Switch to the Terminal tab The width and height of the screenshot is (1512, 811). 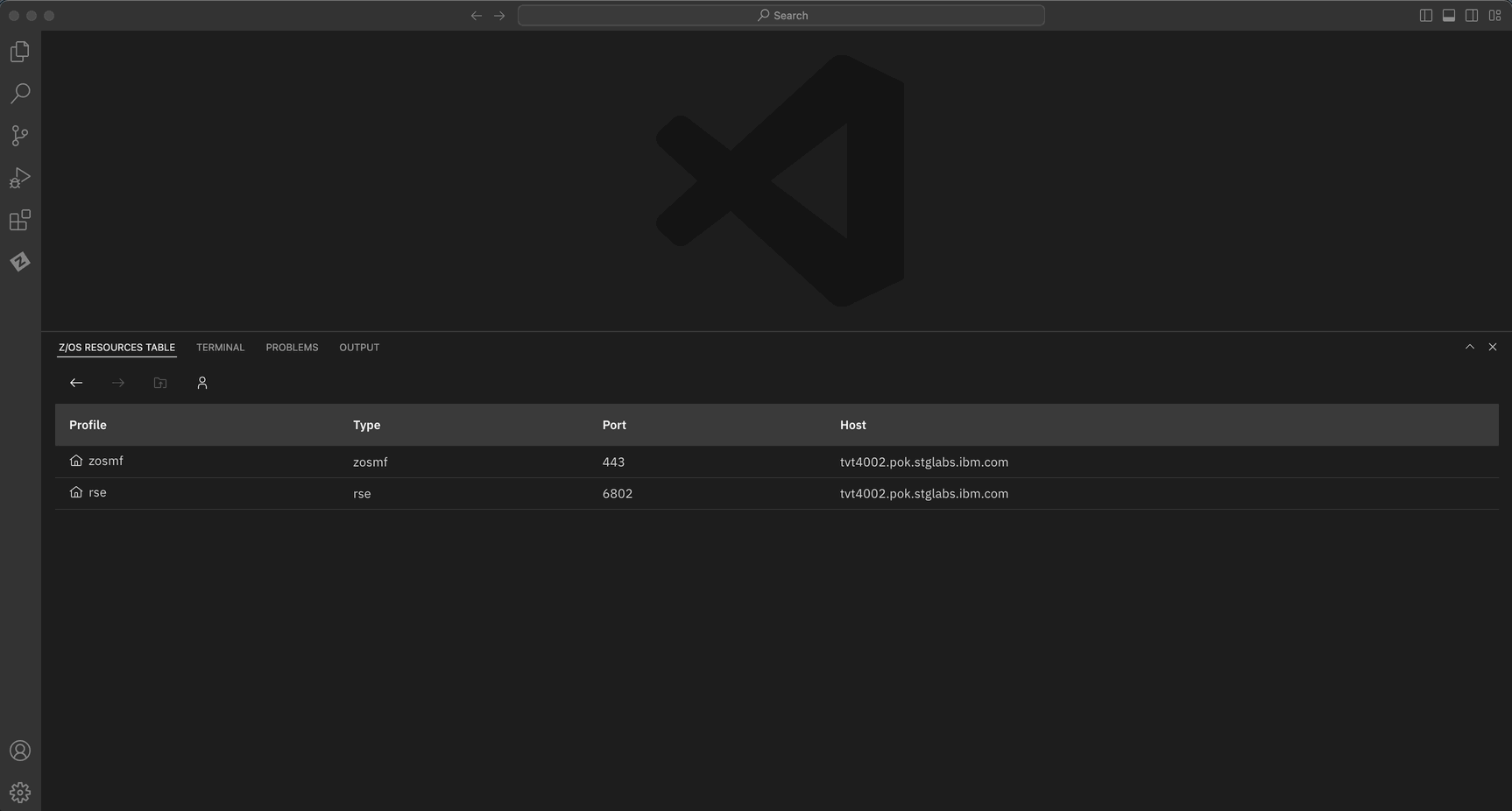pos(220,348)
